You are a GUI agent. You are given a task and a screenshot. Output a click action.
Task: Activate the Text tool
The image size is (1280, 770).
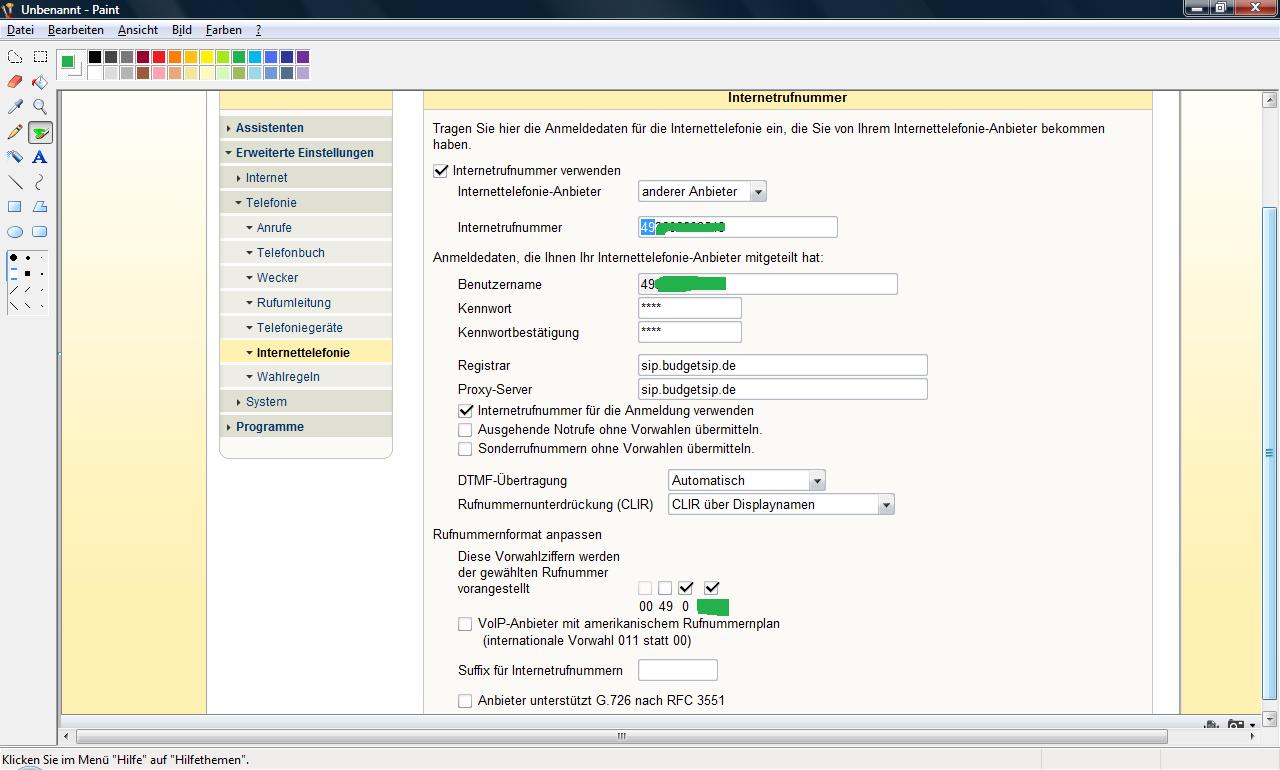point(40,157)
